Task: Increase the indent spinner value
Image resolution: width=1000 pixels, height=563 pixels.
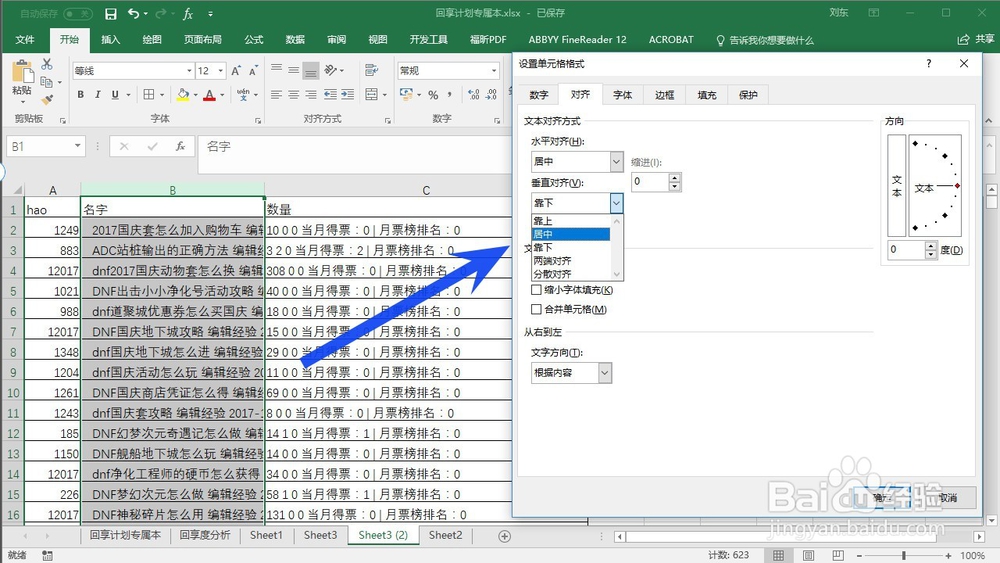Action: coord(675,177)
